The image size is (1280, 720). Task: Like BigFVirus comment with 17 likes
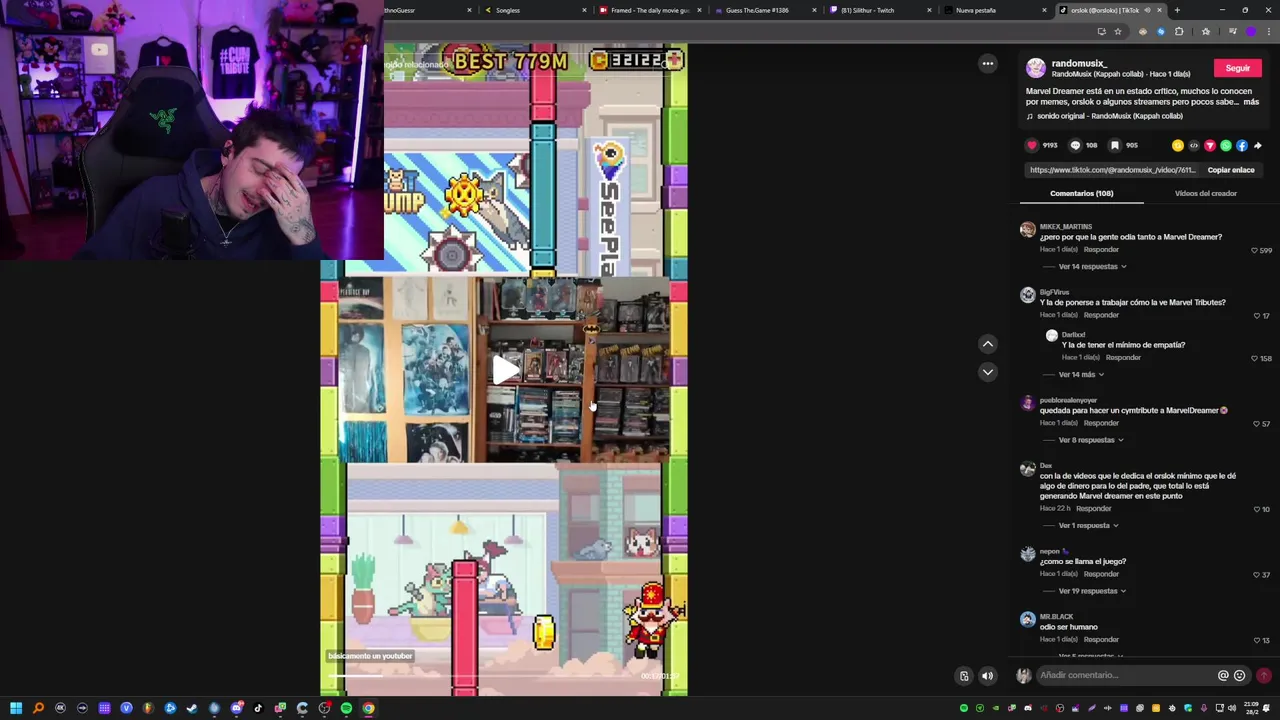(x=1257, y=316)
